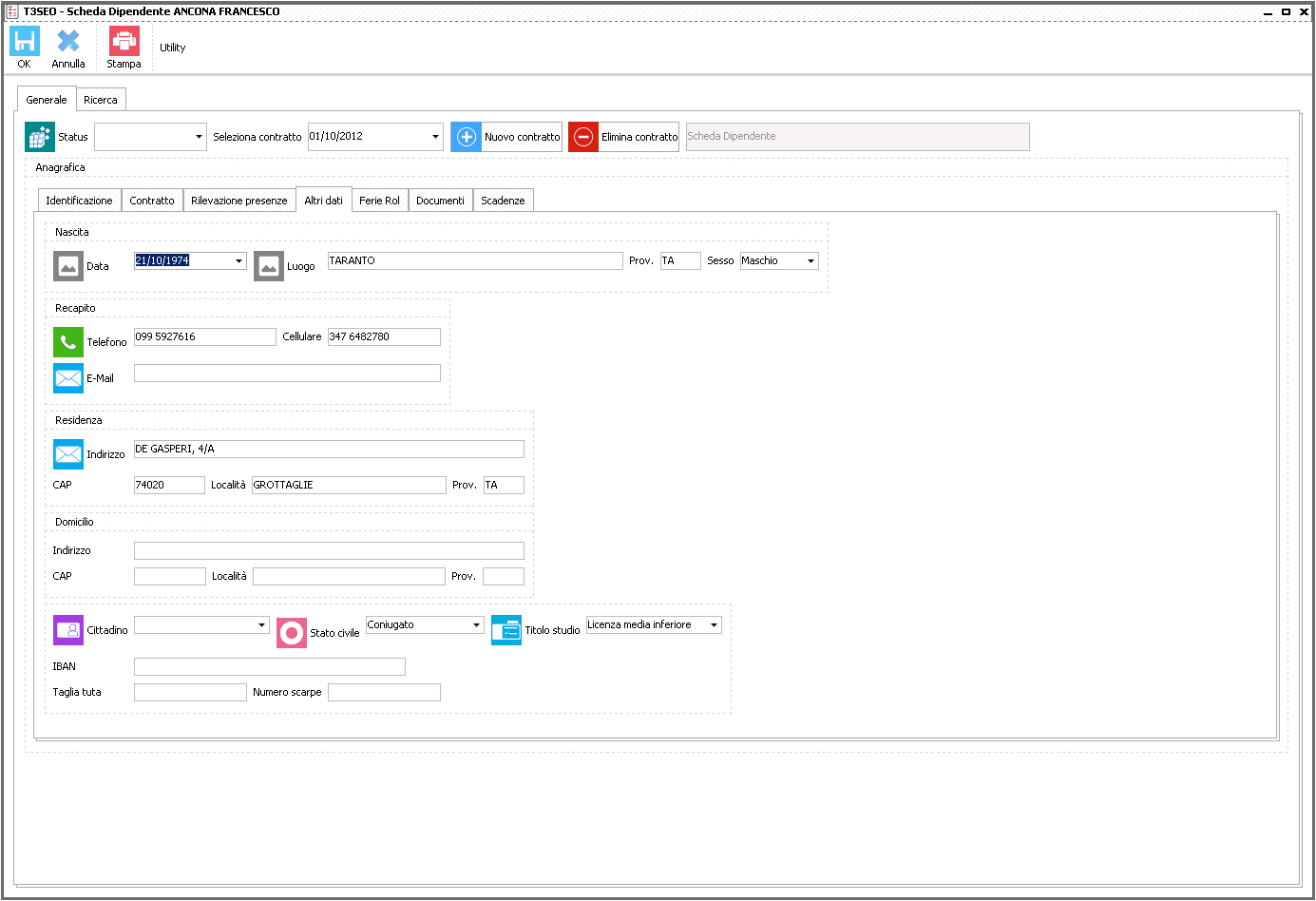Click the empty Domicilio Località field

pyautogui.click(x=349, y=576)
